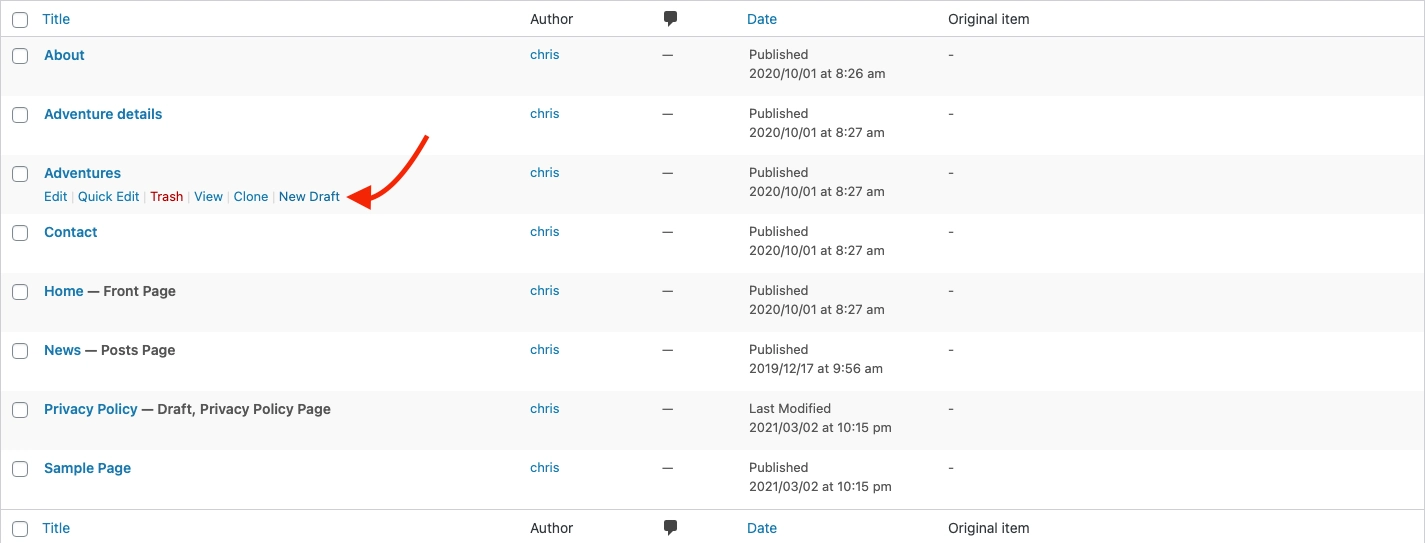
Task: Select the Adventures page checkbox
Action: (x=20, y=174)
